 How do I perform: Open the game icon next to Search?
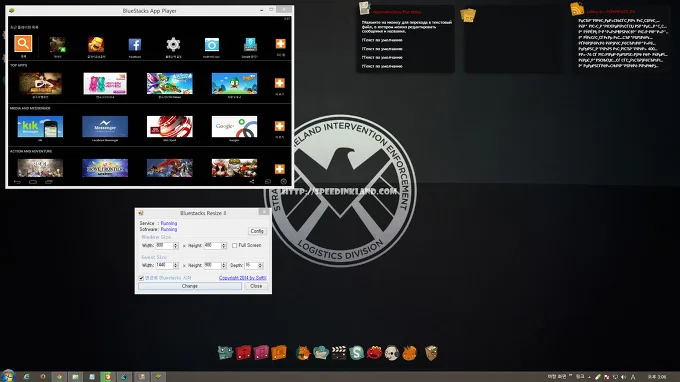(x=57, y=45)
